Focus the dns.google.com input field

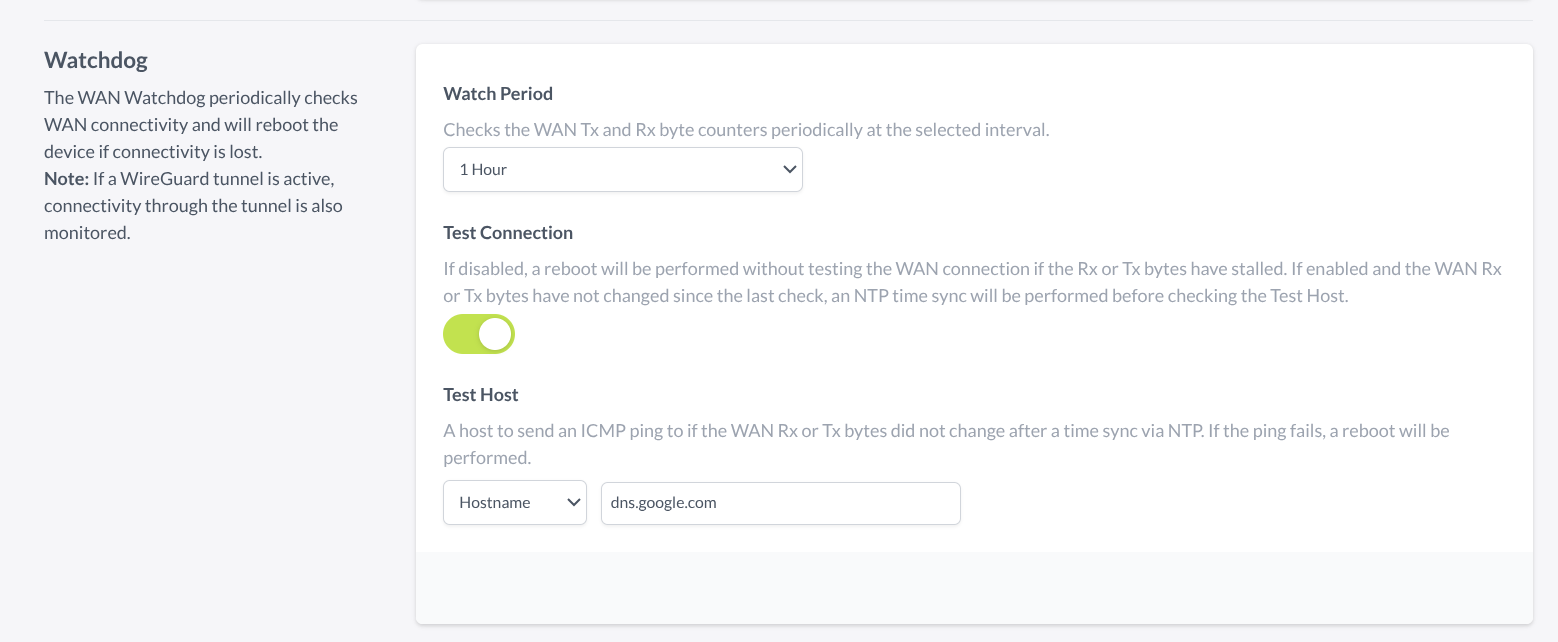(780, 503)
